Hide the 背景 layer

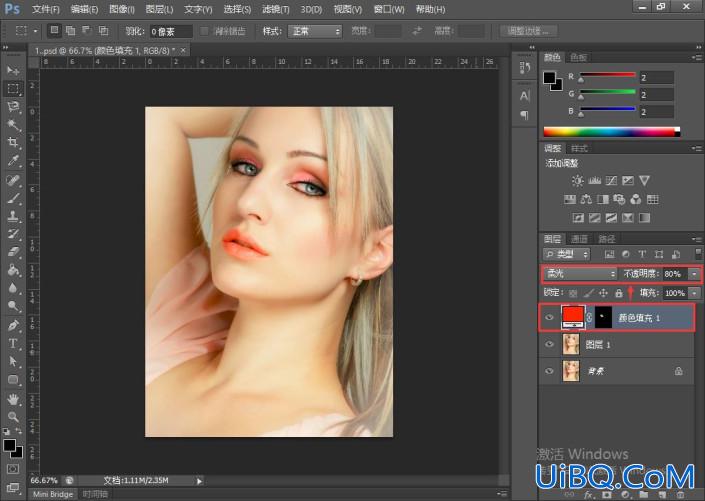pyautogui.click(x=549, y=371)
